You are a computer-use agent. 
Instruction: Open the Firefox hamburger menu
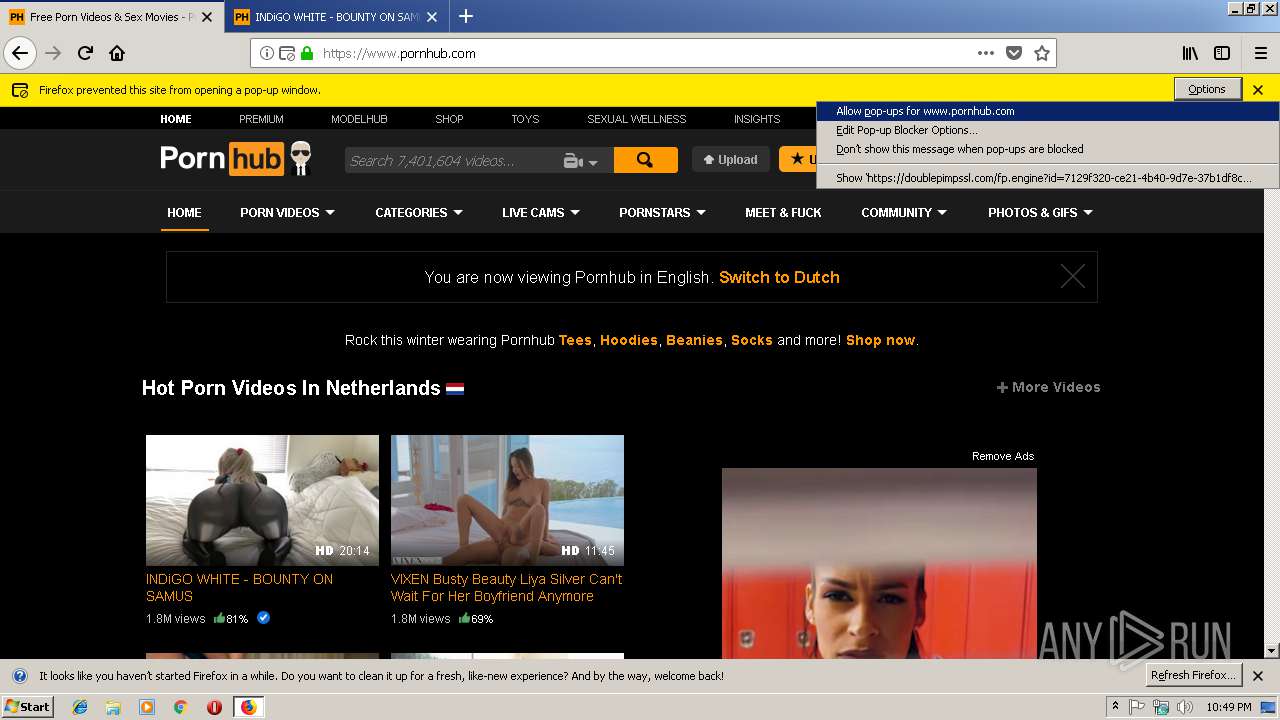[1260, 53]
